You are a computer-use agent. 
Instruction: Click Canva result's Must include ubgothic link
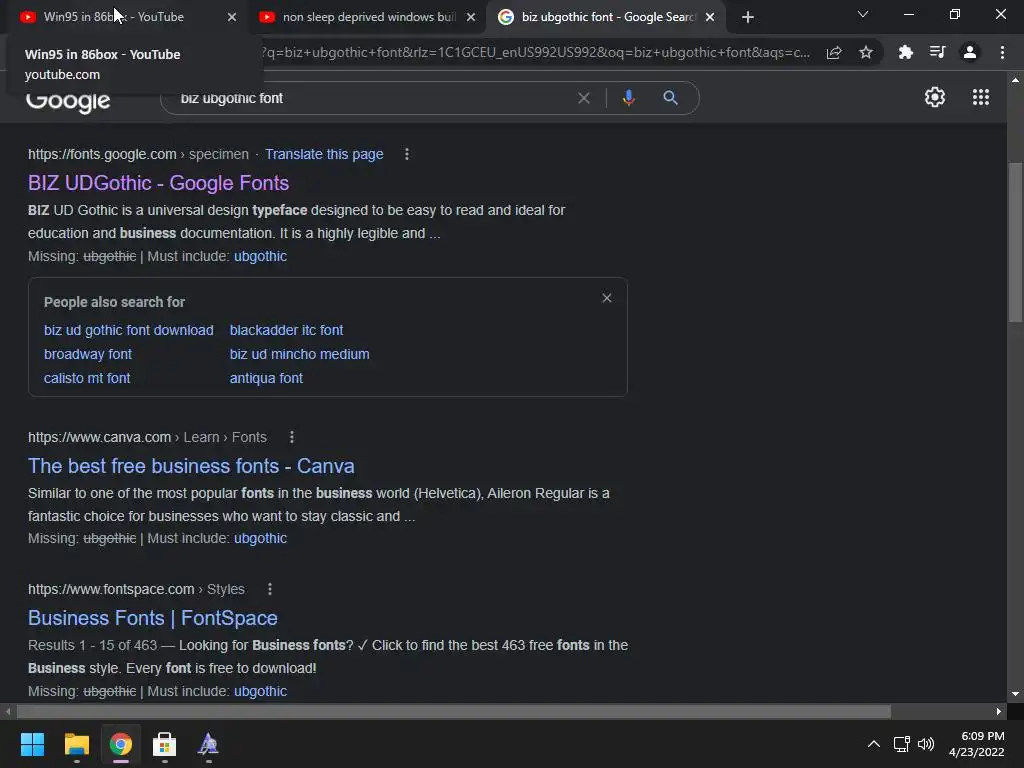[x=260, y=538]
